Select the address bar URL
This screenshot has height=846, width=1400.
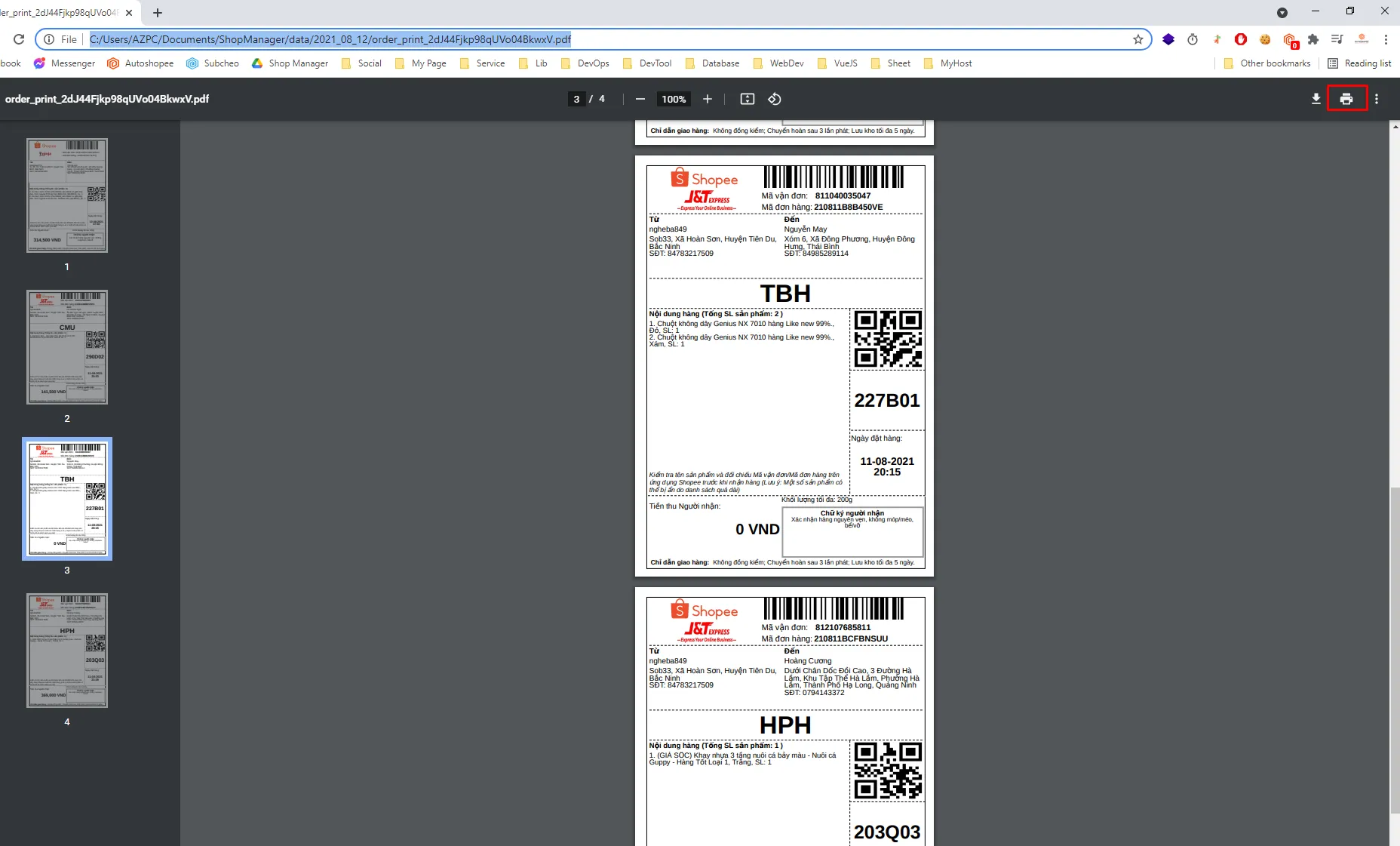[x=330, y=39]
